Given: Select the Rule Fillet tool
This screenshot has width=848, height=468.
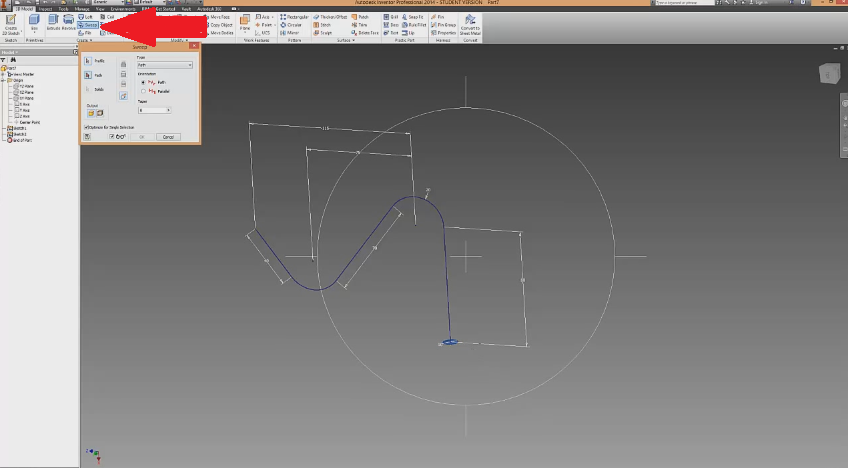Looking at the screenshot, I should (x=414, y=25).
